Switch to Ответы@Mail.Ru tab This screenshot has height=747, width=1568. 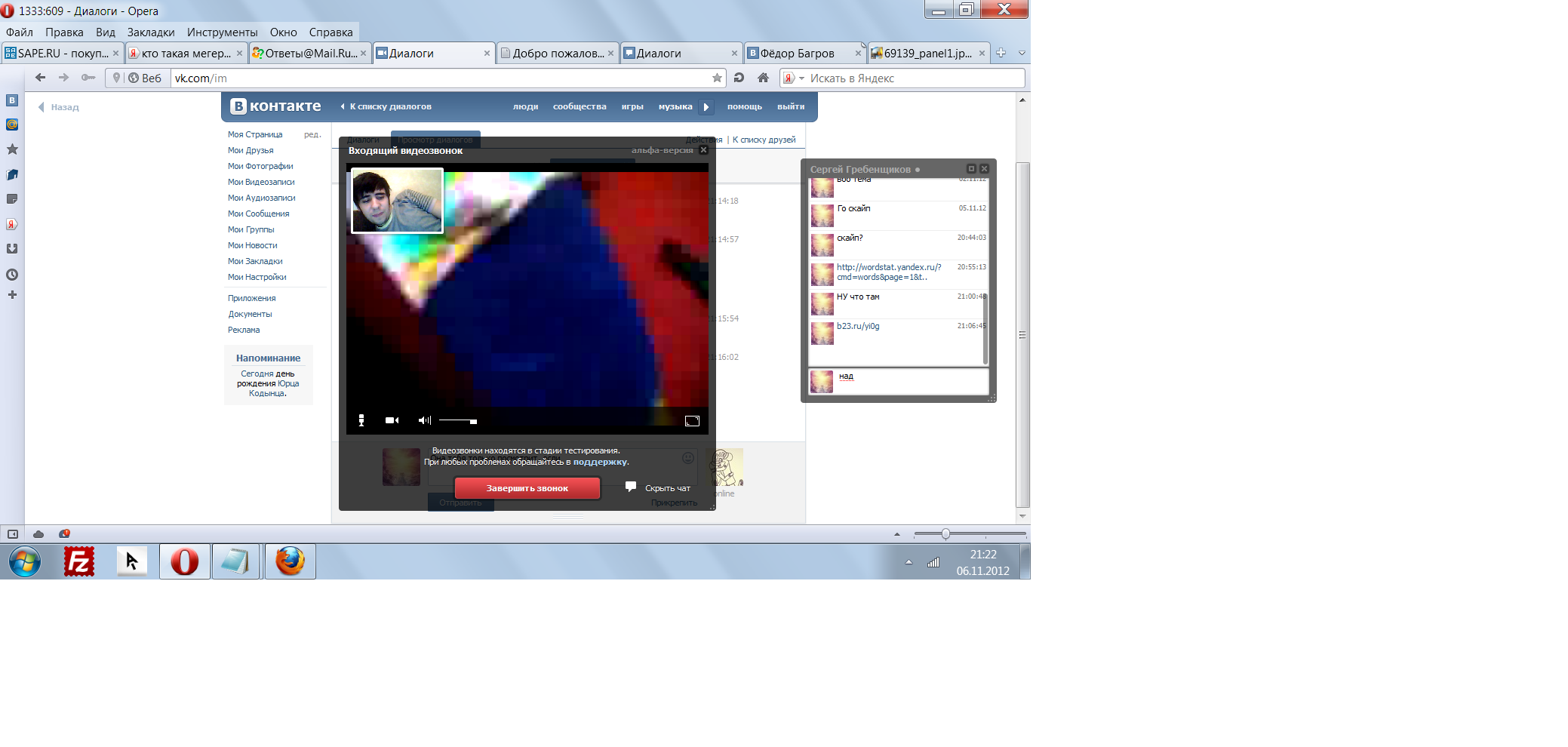click(x=309, y=53)
